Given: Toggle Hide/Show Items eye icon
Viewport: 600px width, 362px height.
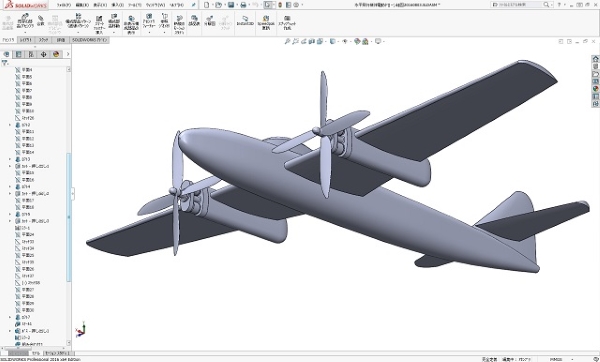Looking at the screenshot, I should point(345,41).
